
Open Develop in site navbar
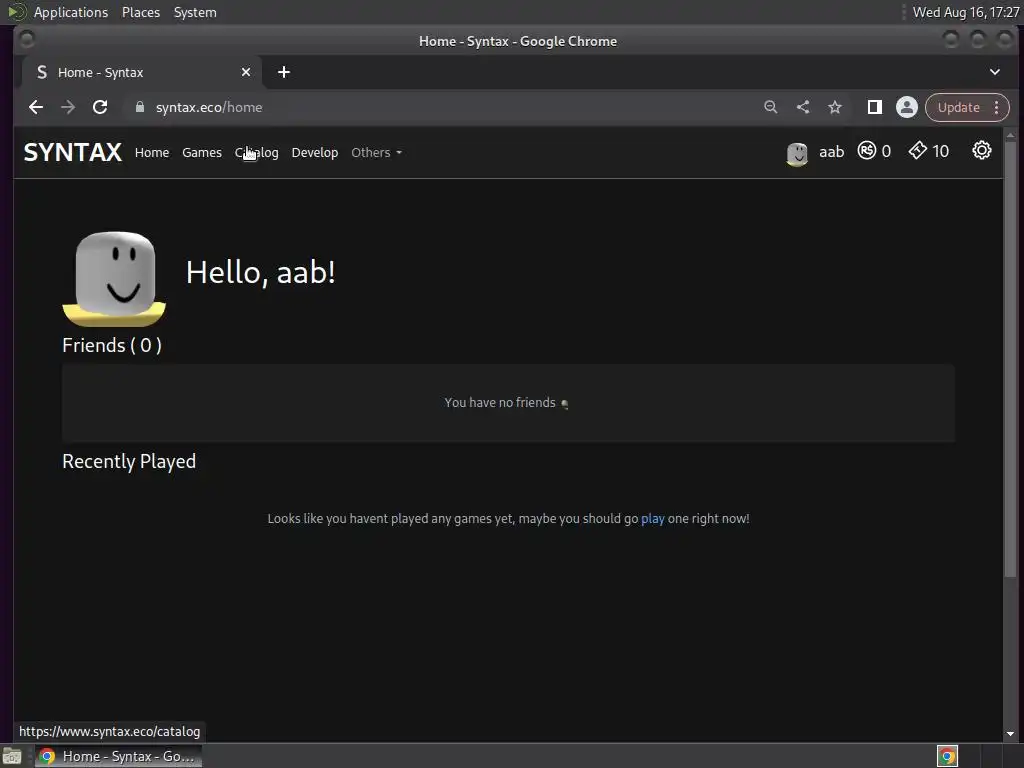point(315,152)
